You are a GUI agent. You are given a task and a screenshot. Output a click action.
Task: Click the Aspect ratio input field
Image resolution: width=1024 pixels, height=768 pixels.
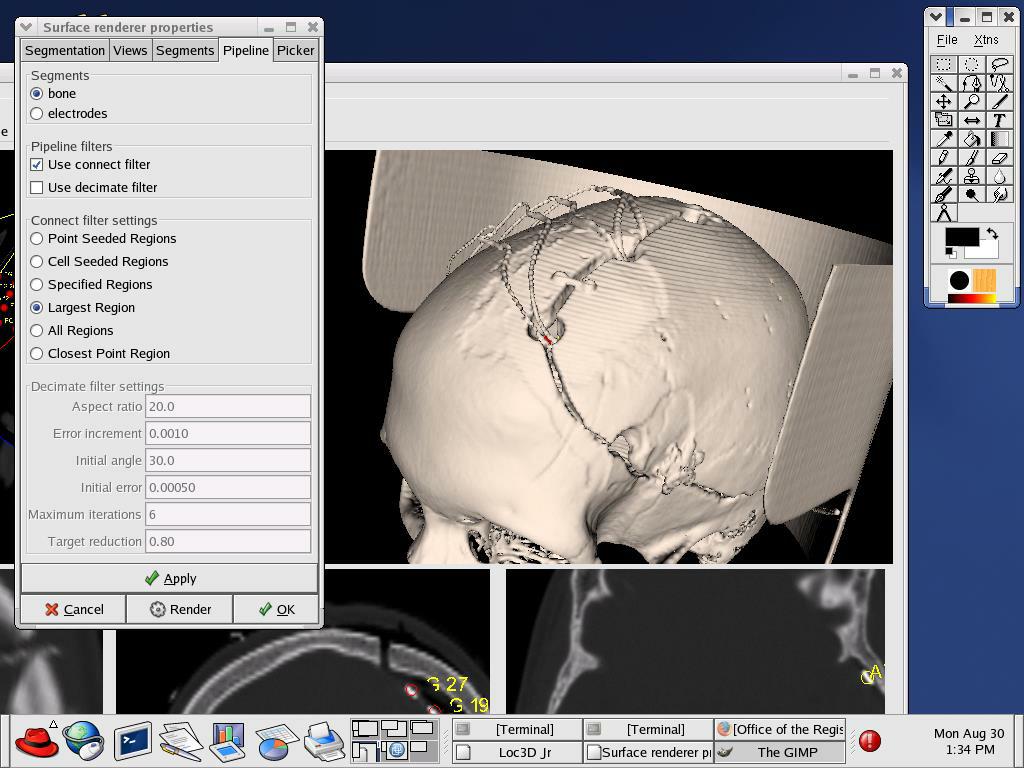[228, 406]
